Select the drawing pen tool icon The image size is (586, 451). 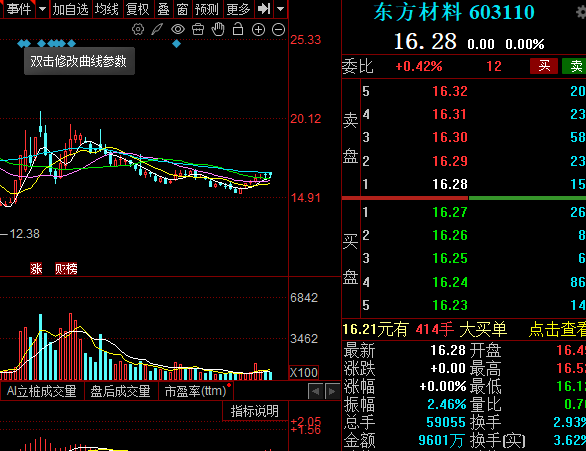click(157, 29)
